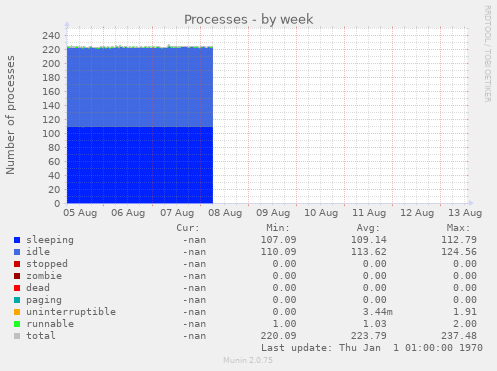The height and width of the screenshot is (371, 497).
Task: Click the 'Min:' column header
Action: point(278,228)
